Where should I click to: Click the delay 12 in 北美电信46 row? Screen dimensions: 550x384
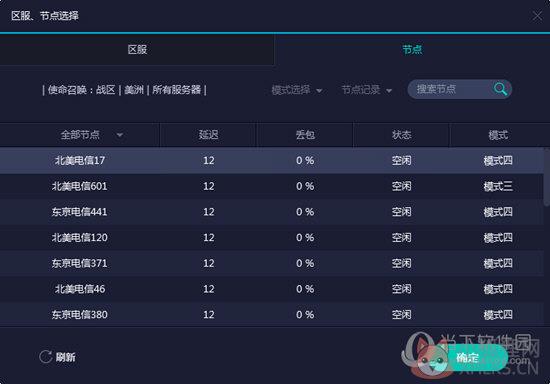click(209, 289)
